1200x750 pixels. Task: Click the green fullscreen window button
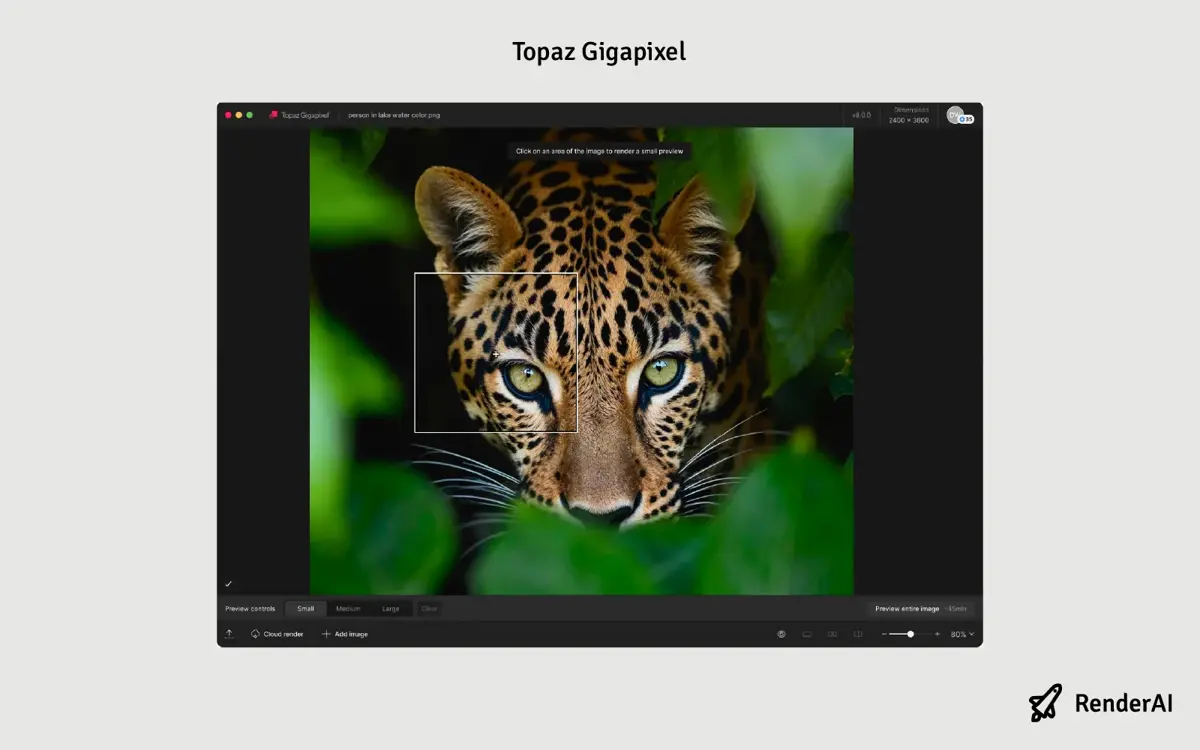[250, 115]
